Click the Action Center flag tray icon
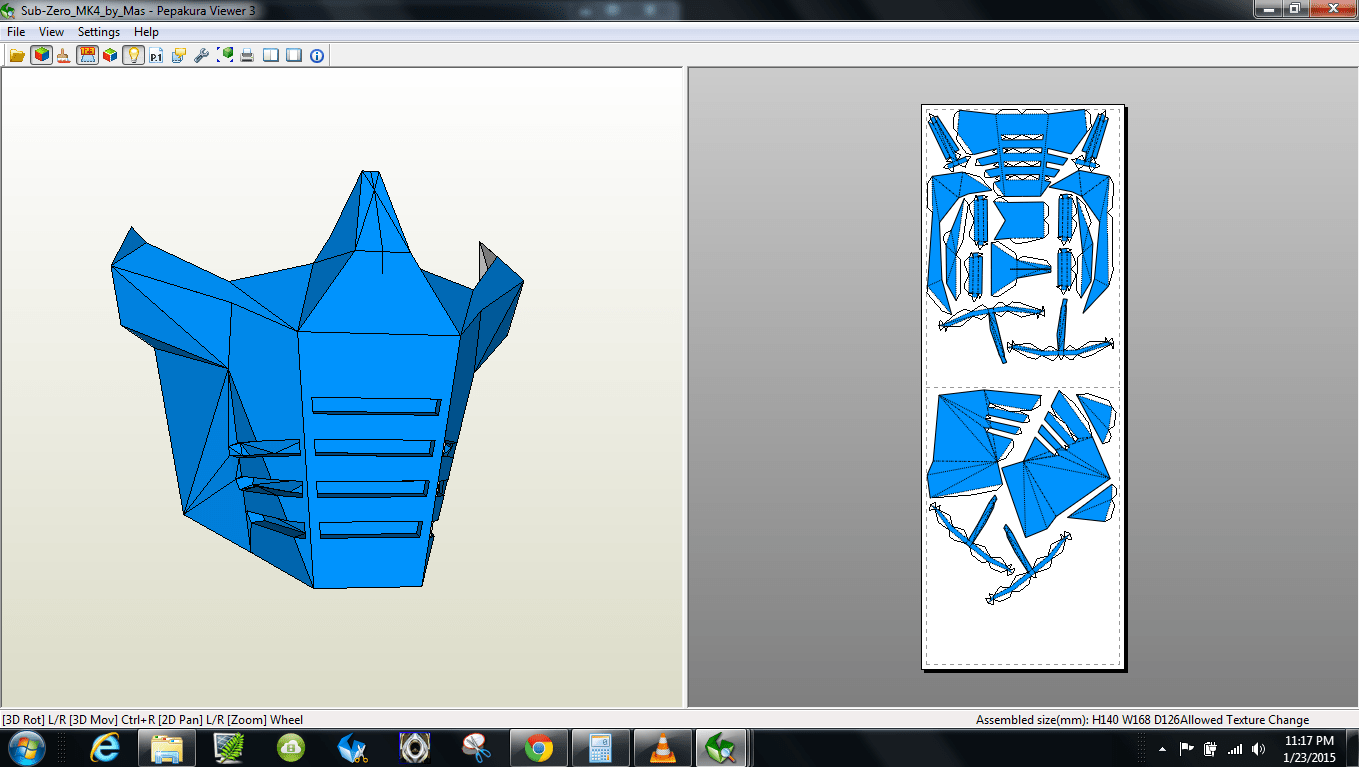Screen dimensions: 1359x767 click(x=1187, y=748)
